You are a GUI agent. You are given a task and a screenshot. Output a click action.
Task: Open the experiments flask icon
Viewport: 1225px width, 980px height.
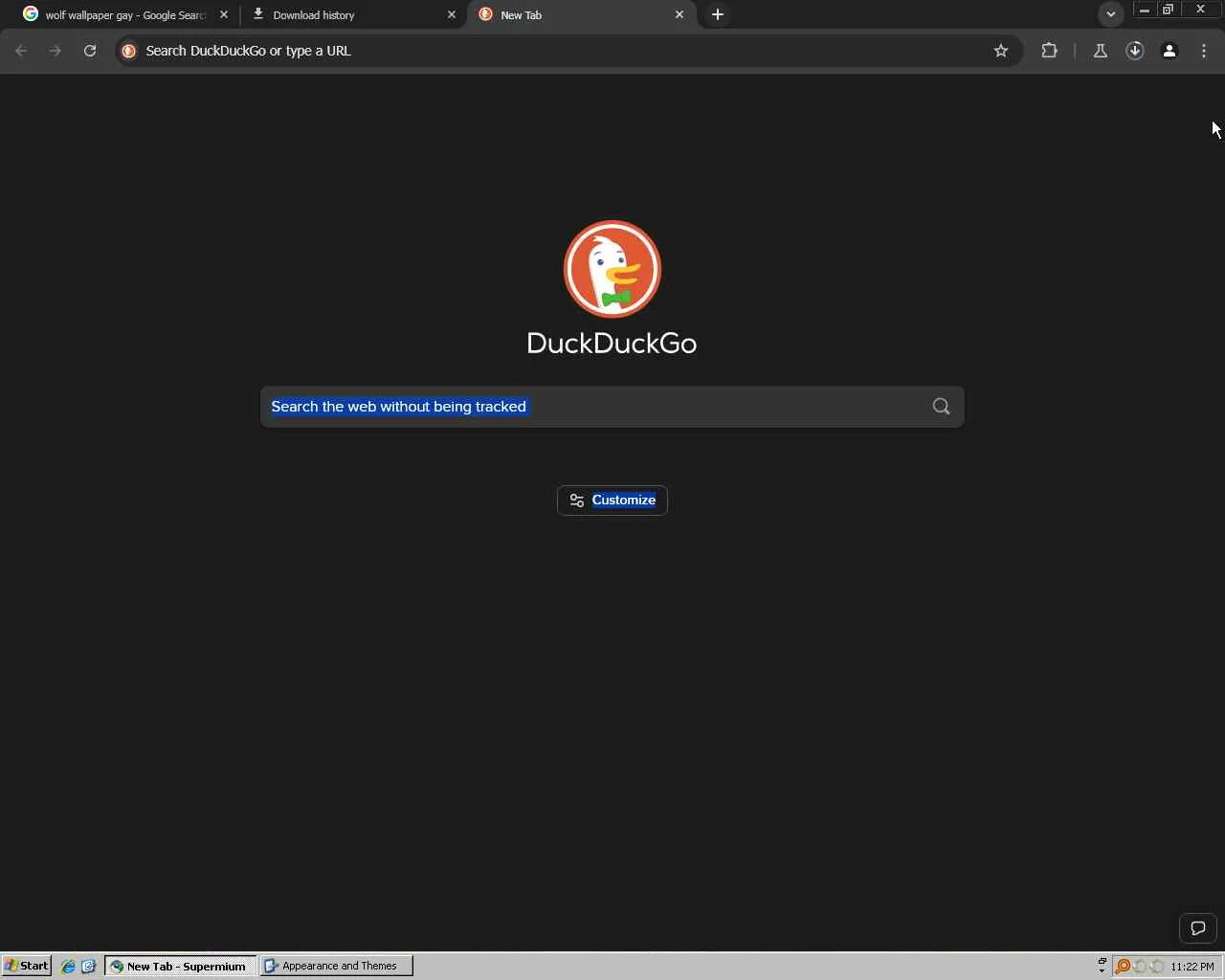pyautogui.click(x=1101, y=51)
